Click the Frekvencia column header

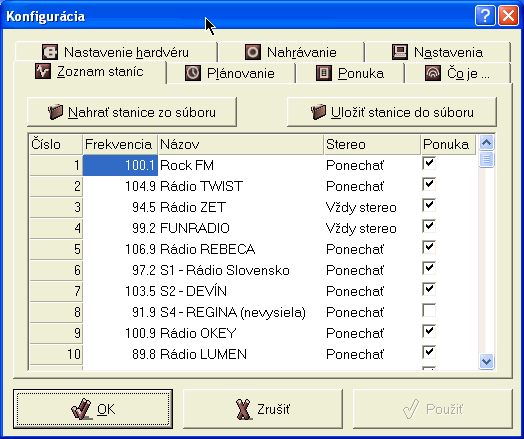(120, 145)
